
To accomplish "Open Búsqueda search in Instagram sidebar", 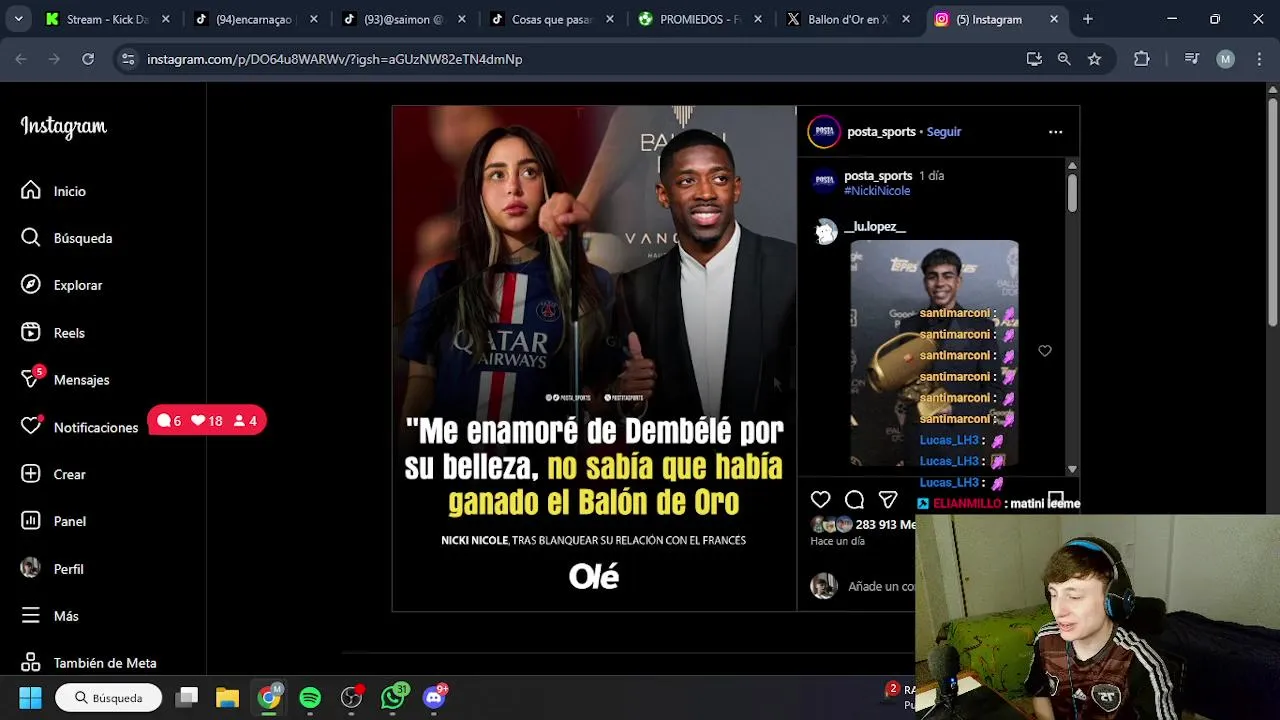I will pos(31,238).
